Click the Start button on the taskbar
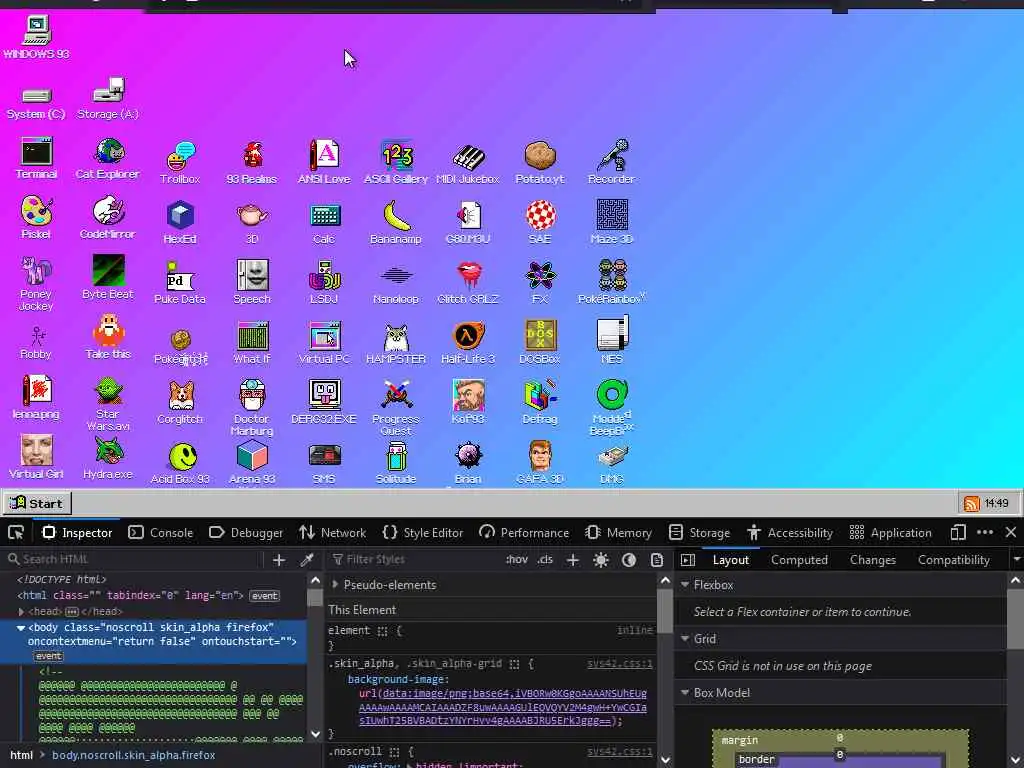 point(37,504)
